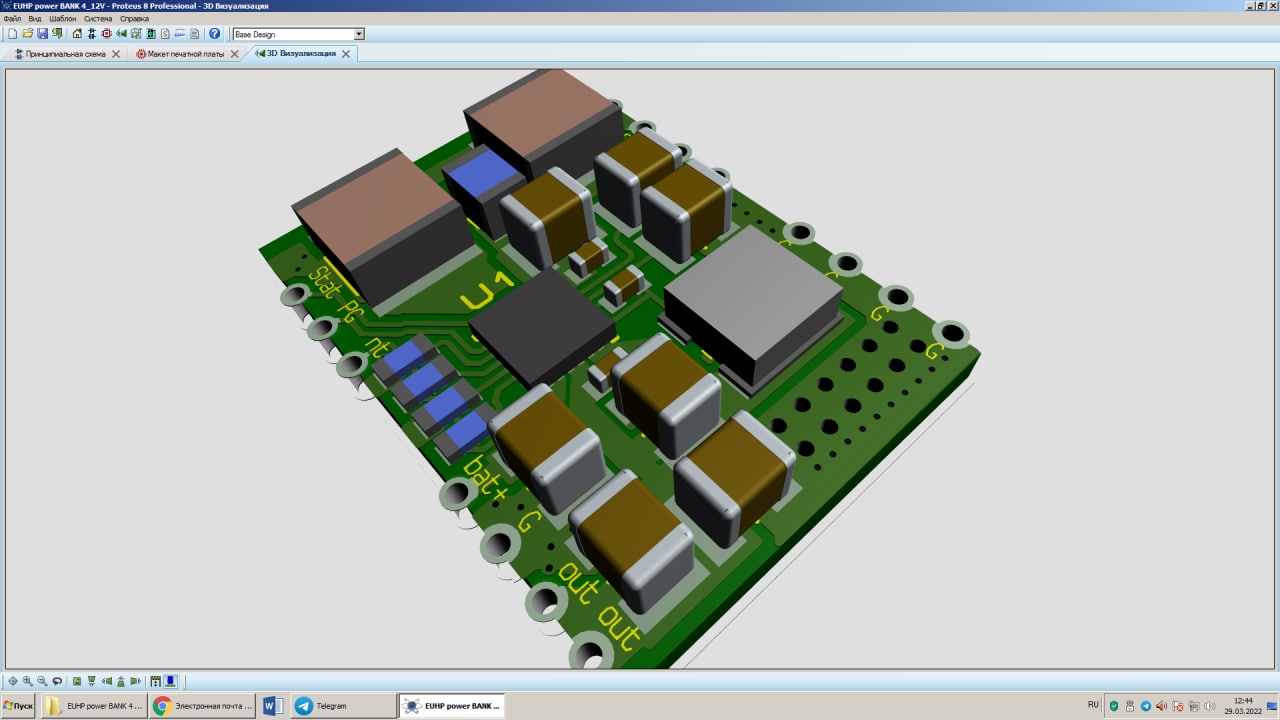Image resolution: width=1280 pixels, height=720 pixels.
Task: Open PCB Layout from the red chip icon
Action: coord(106,34)
